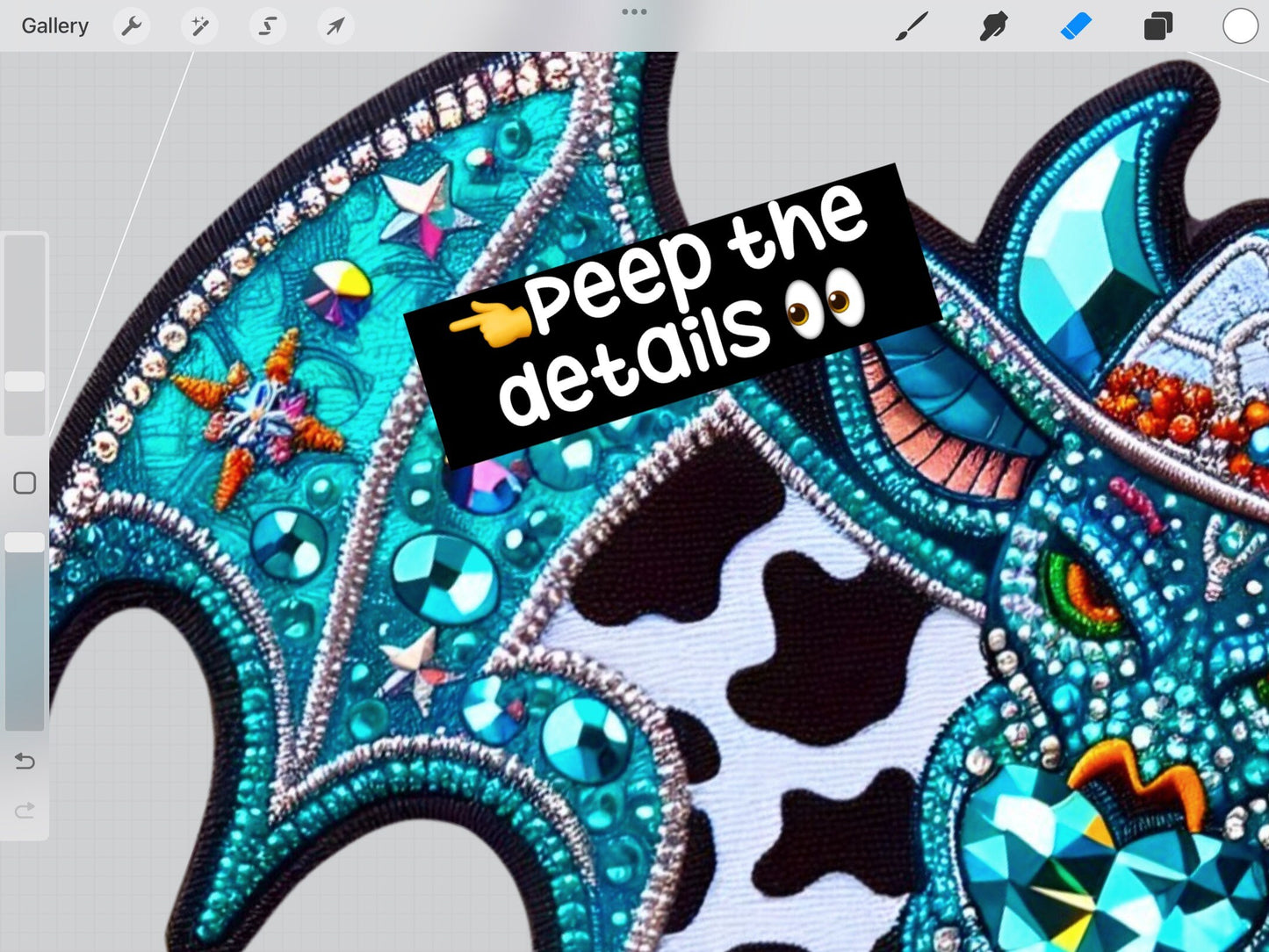Select the Smudge tool
Image resolution: width=1269 pixels, height=952 pixels.
993,26
